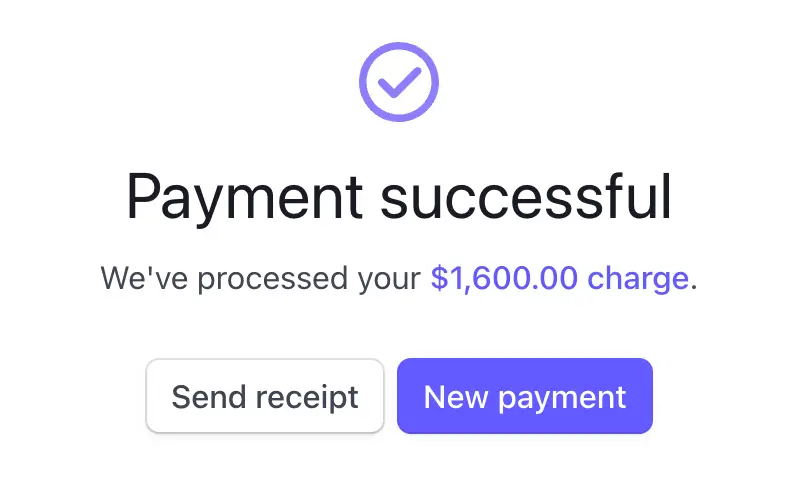Click the purple "$1,600.00" amount text
The image size is (802, 496).
click(504, 278)
